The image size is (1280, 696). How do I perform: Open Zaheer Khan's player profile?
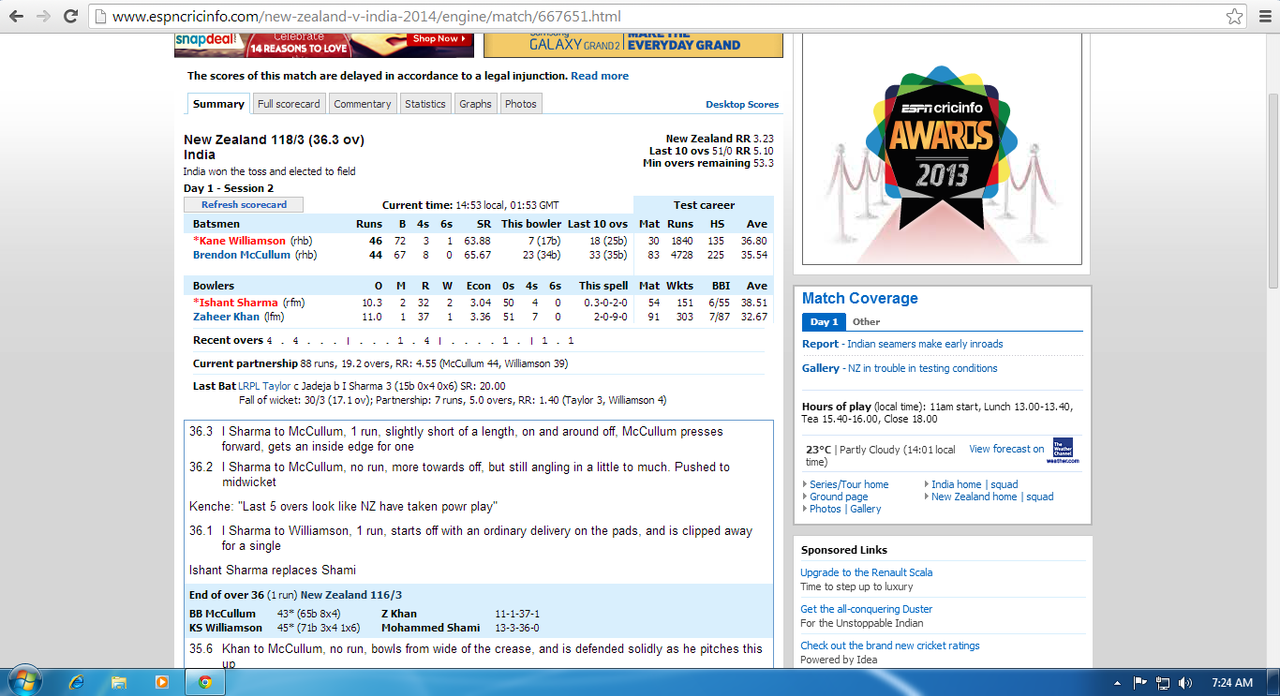click(x=226, y=317)
